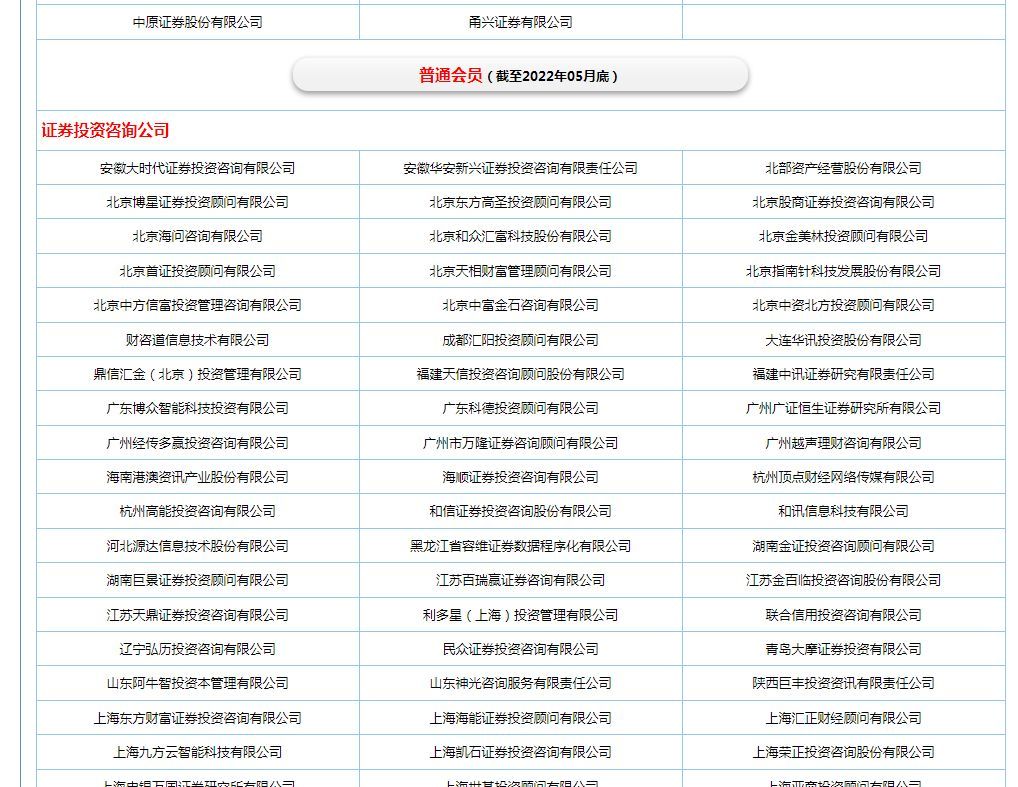The height and width of the screenshot is (787, 1018).
Task: Select 广州广证恒生证券研究所有限公司
Action: pos(843,408)
